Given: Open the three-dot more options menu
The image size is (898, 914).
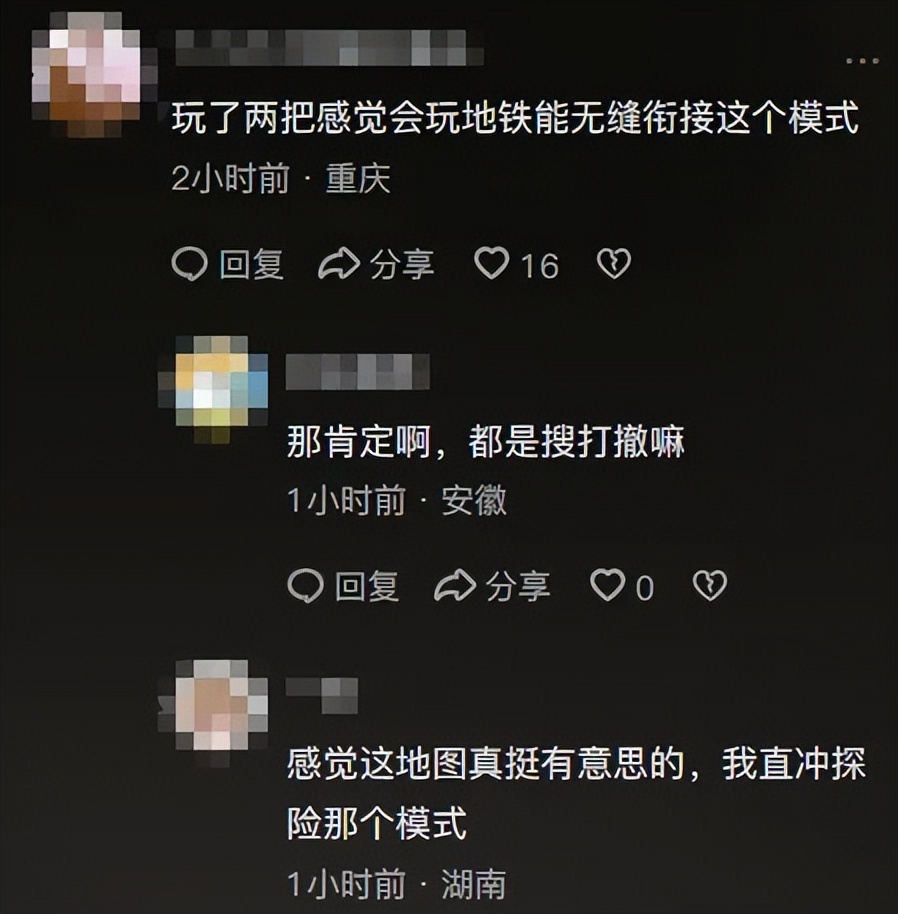Looking at the screenshot, I should click(x=862, y=61).
